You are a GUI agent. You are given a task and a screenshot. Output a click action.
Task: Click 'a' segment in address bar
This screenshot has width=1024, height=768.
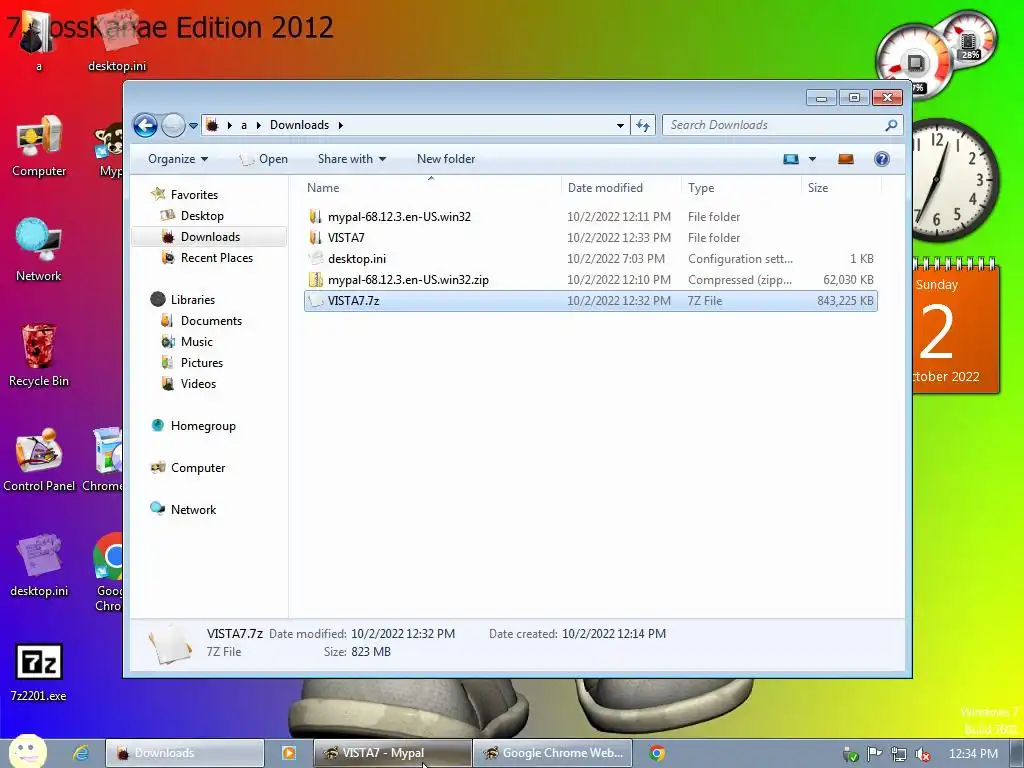click(244, 125)
